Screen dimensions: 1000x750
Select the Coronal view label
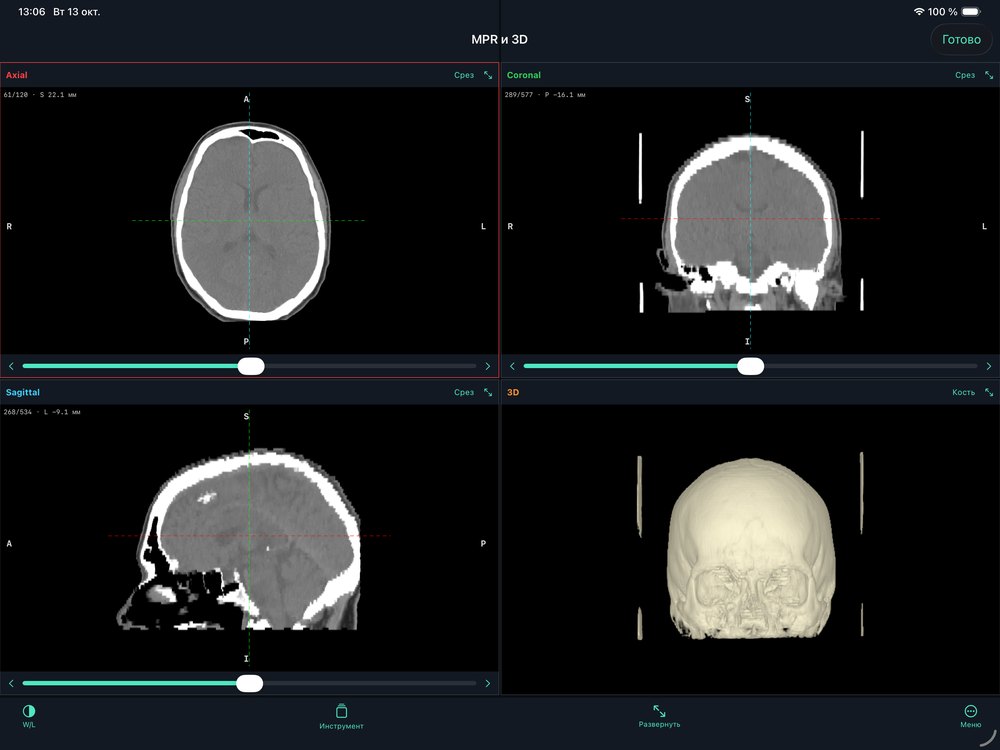point(524,75)
